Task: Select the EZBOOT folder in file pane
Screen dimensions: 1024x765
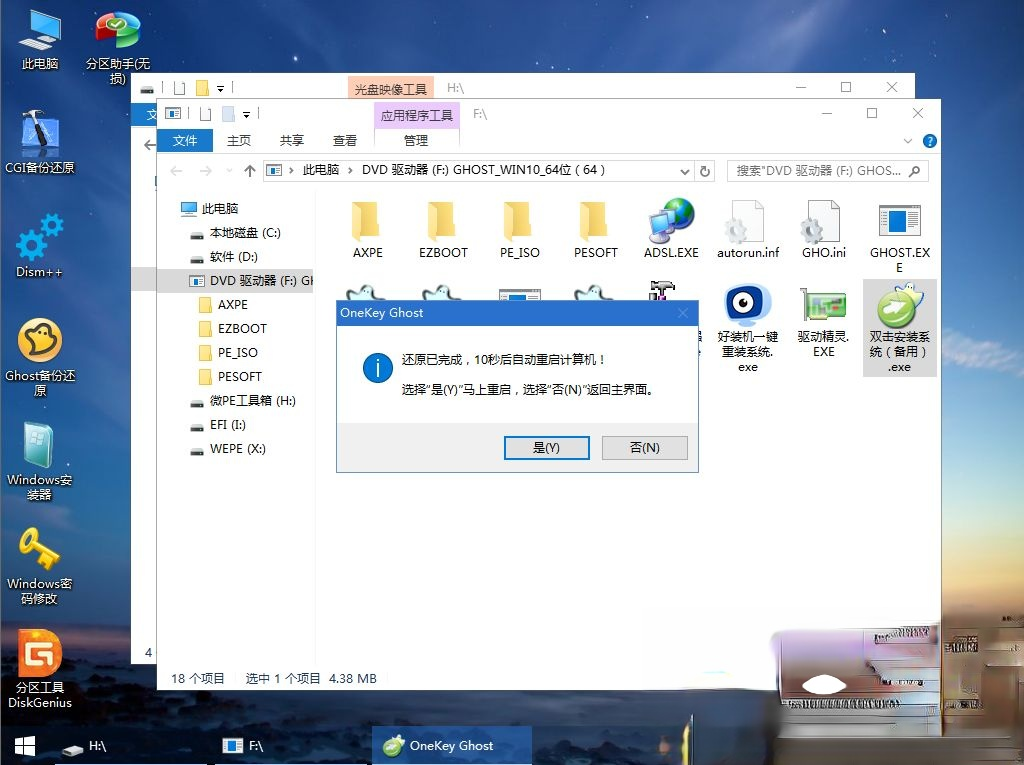Action: click(x=443, y=230)
